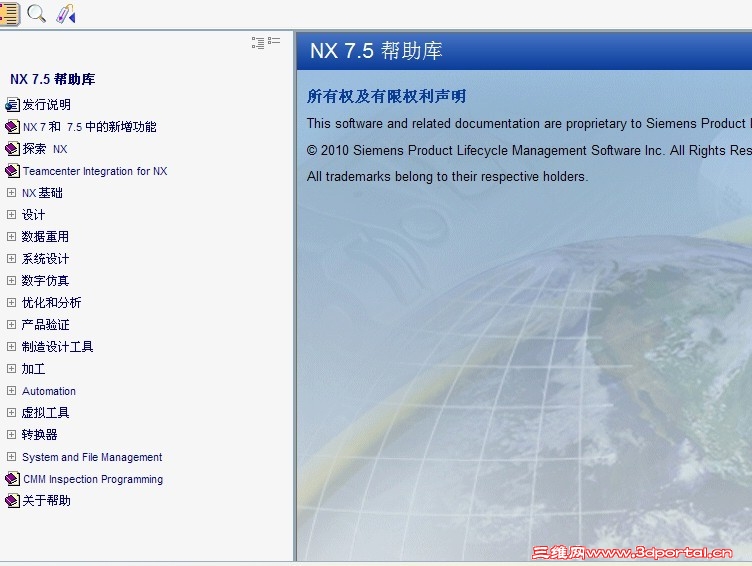
Task: Open the index pencil icon in toolbar
Action: click(66, 14)
